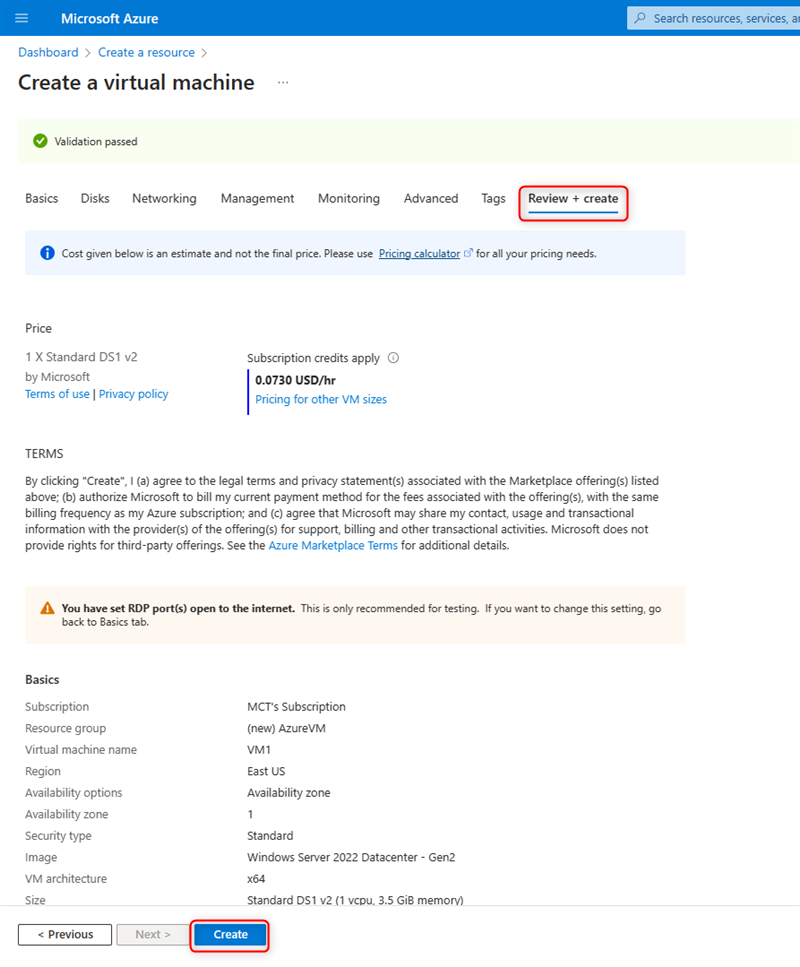Open the ellipsis options beside page title
Image resolution: width=800 pixels, height=967 pixels.
tap(283, 83)
